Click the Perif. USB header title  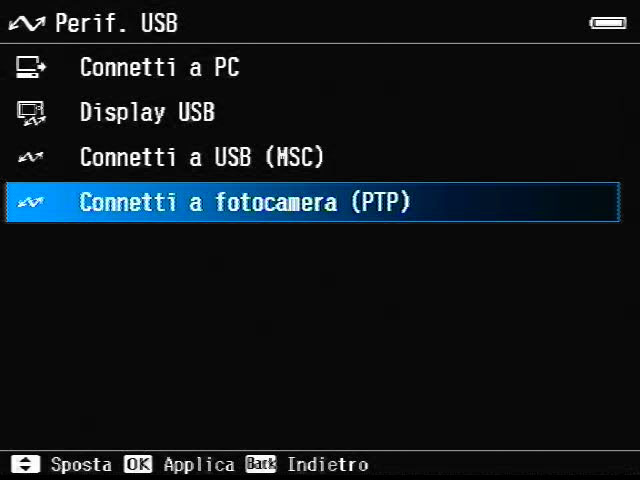tap(116, 23)
